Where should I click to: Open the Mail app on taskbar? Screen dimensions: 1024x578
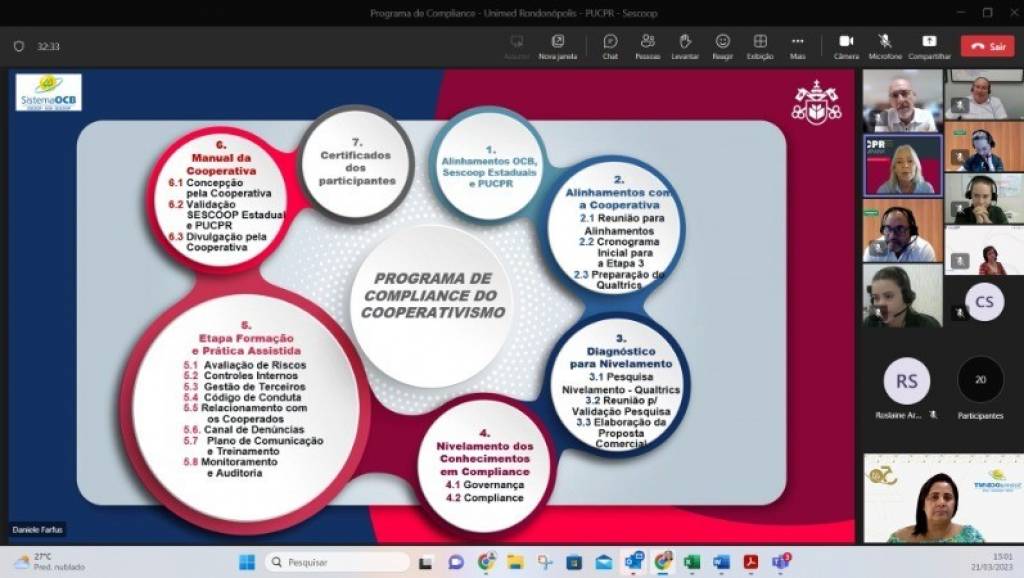pos(603,562)
